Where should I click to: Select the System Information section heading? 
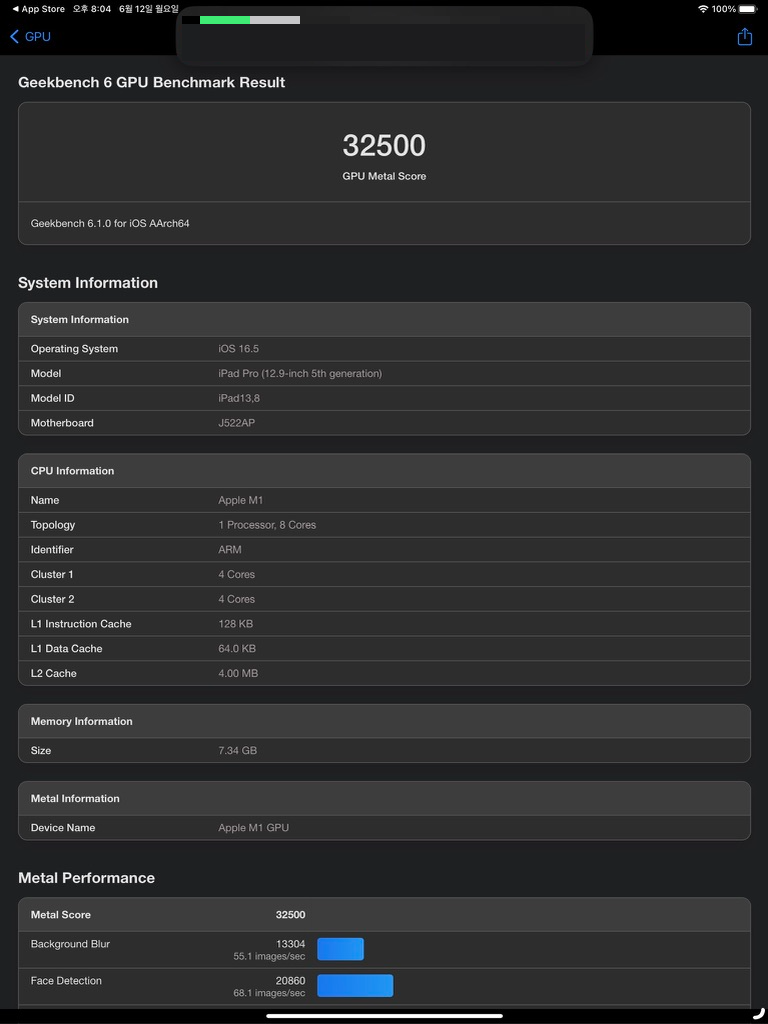click(x=88, y=283)
